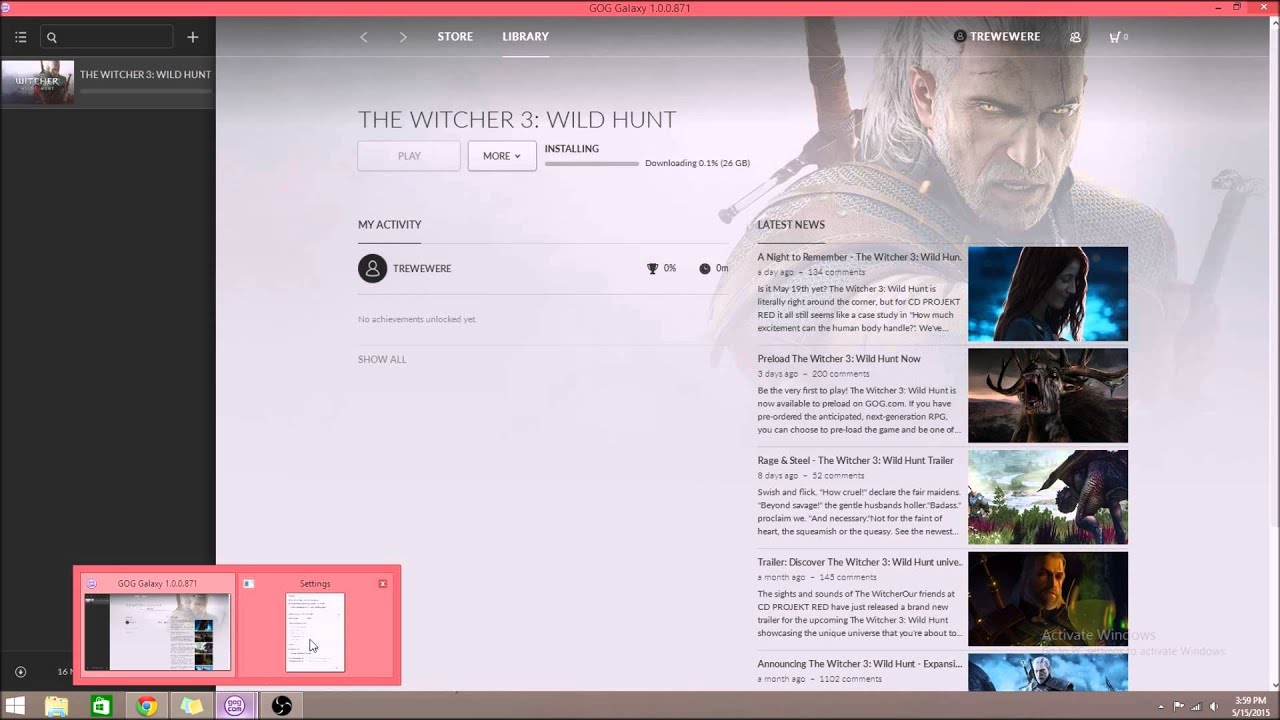
Task: Open the Windows Store taskbar icon
Action: click(101, 707)
